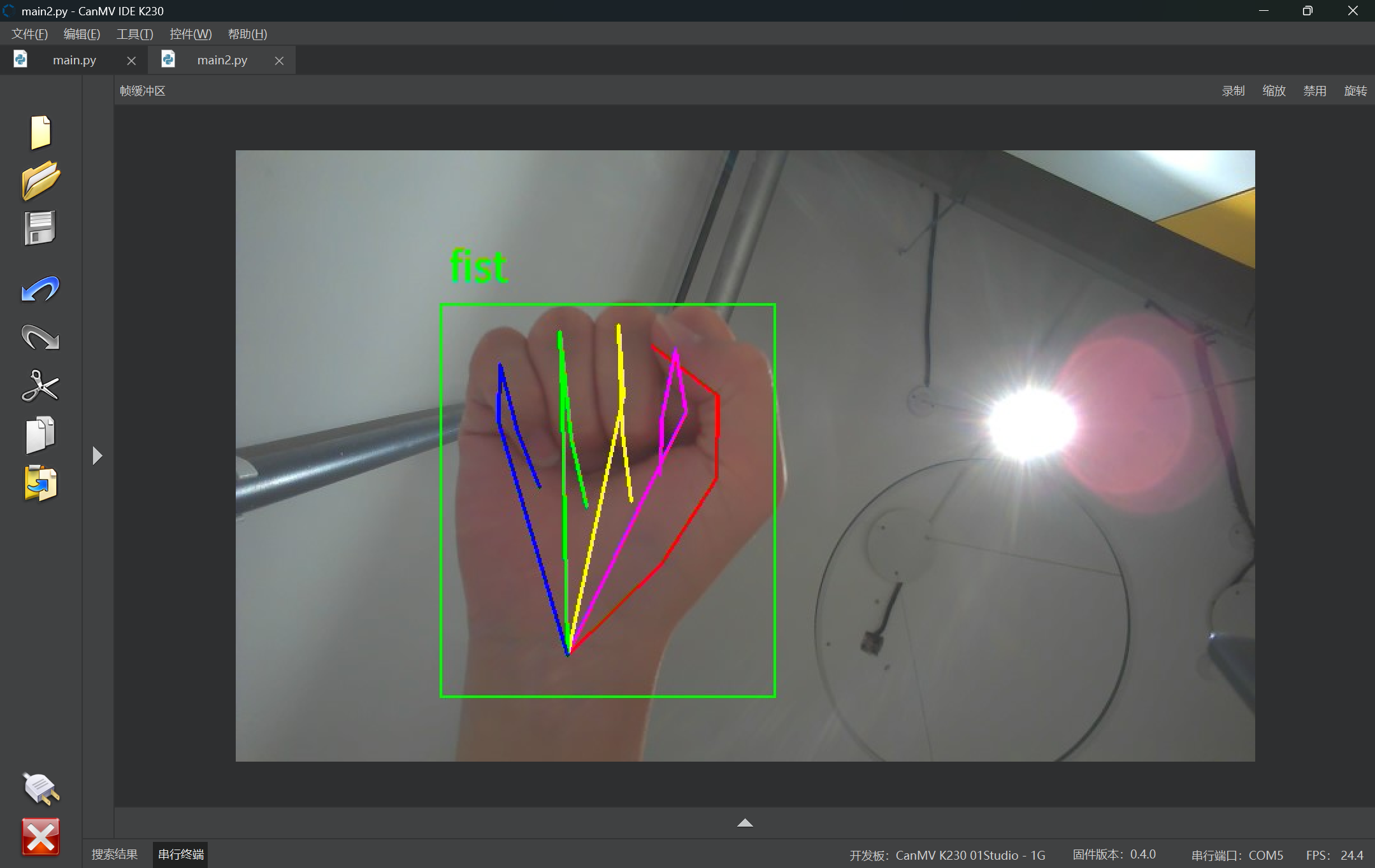The height and width of the screenshot is (868, 1375).
Task: Minimize the CanMV IDE window
Action: [1263, 11]
